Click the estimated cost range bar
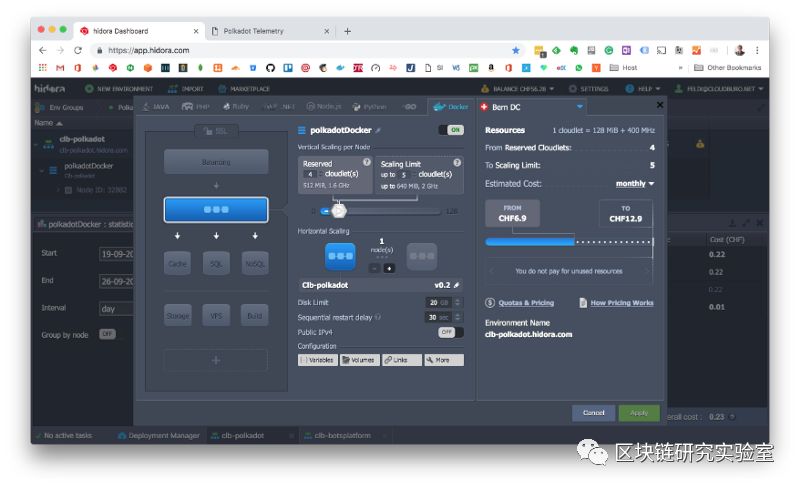This screenshot has height=488, width=800. point(569,242)
